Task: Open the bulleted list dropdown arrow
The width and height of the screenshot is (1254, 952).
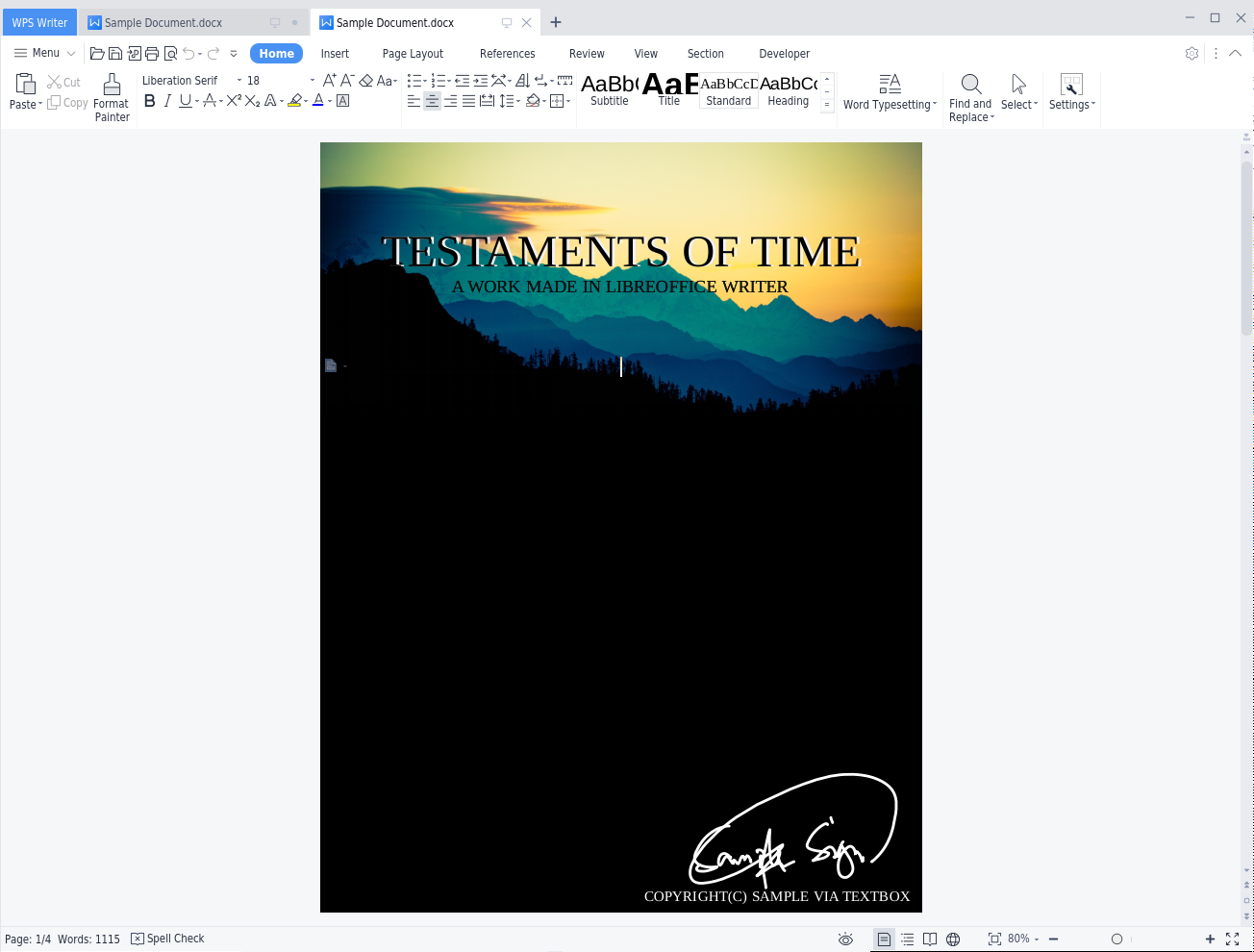Action: point(425,82)
